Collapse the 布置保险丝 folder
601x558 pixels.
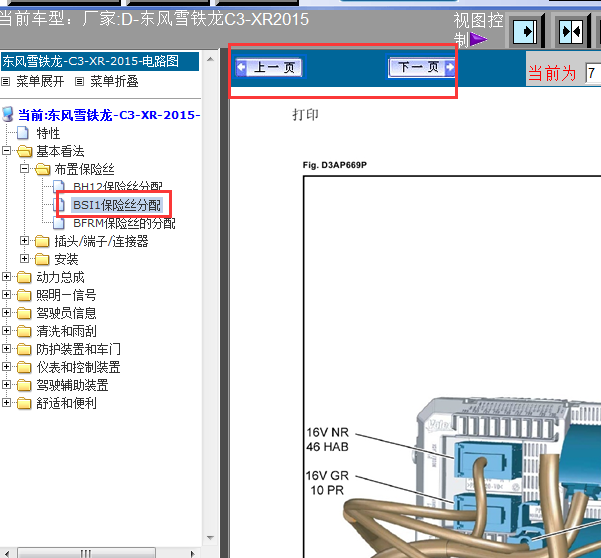[x=24, y=169]
